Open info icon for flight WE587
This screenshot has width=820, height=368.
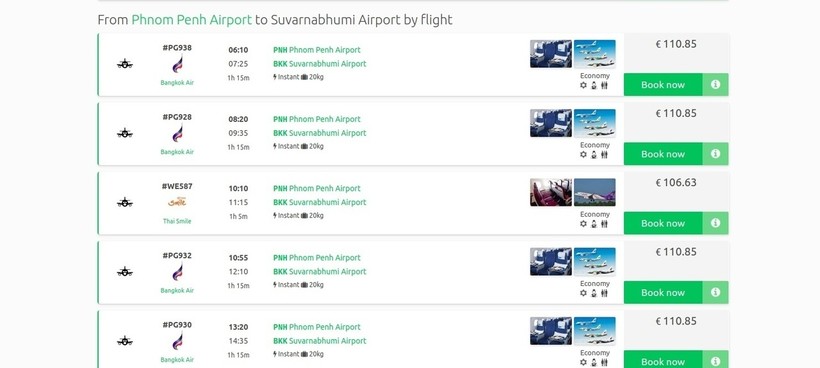pos(715,223)
